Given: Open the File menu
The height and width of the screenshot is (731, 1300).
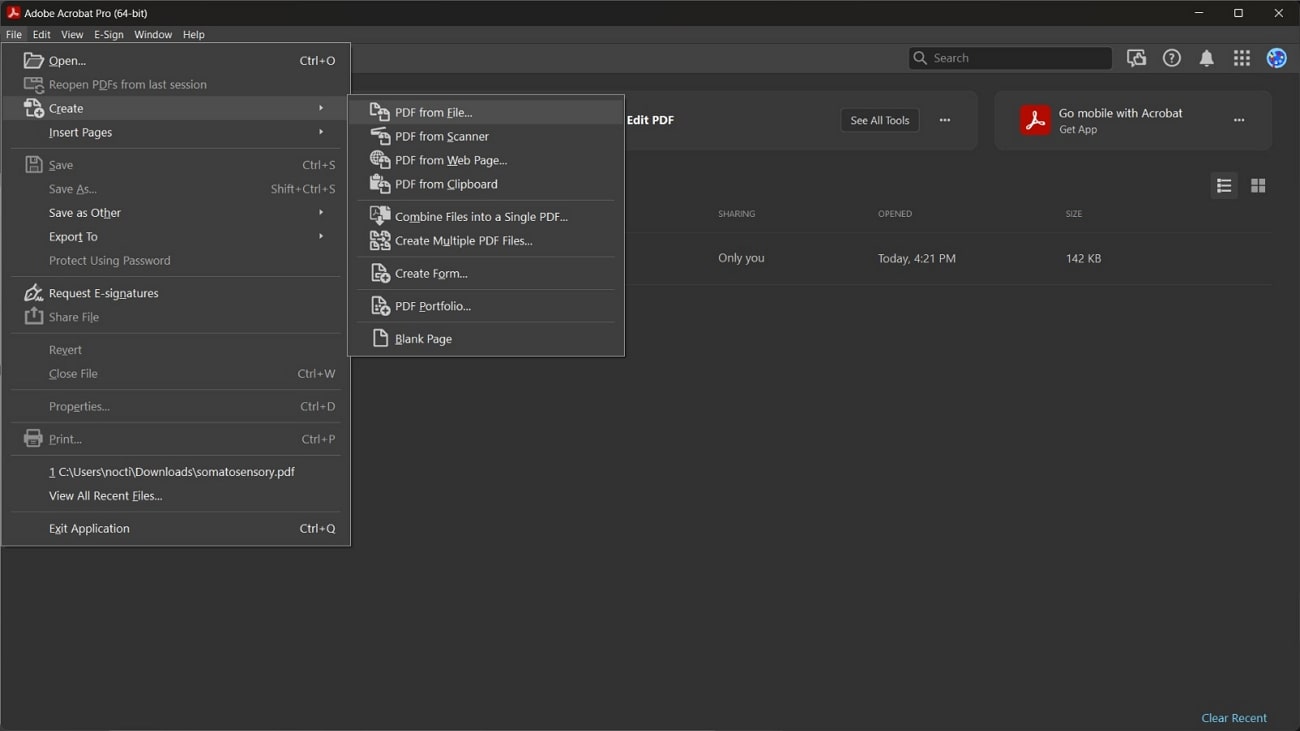Looking at the screenshot, I should tap(14, 34).
